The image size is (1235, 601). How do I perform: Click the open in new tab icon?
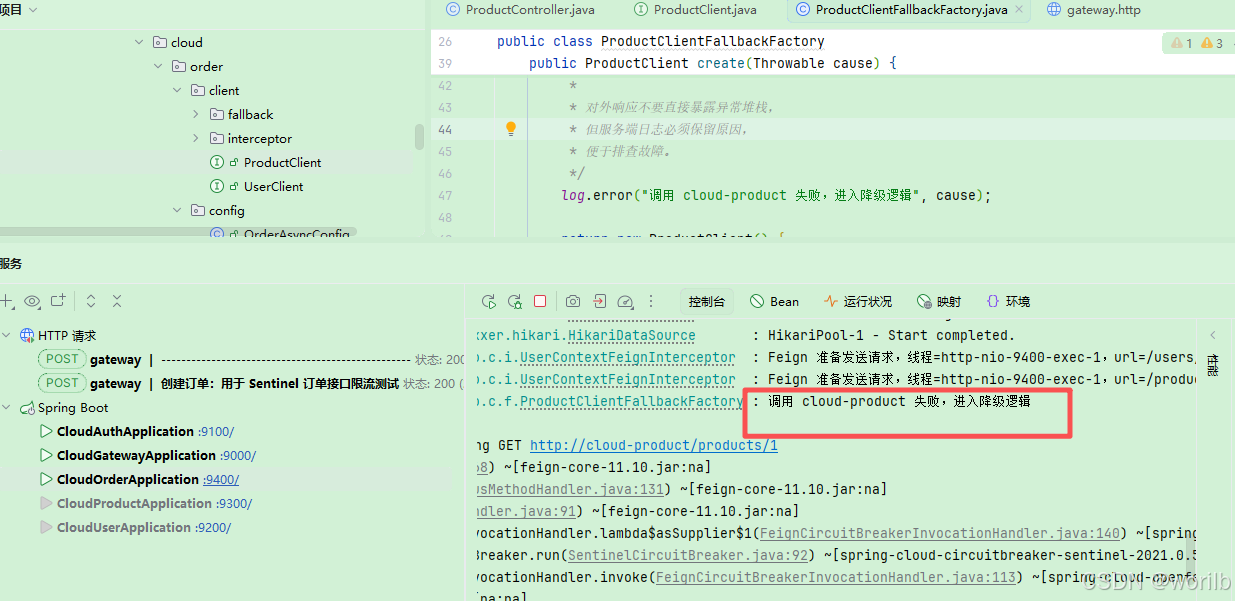[58, 301]
